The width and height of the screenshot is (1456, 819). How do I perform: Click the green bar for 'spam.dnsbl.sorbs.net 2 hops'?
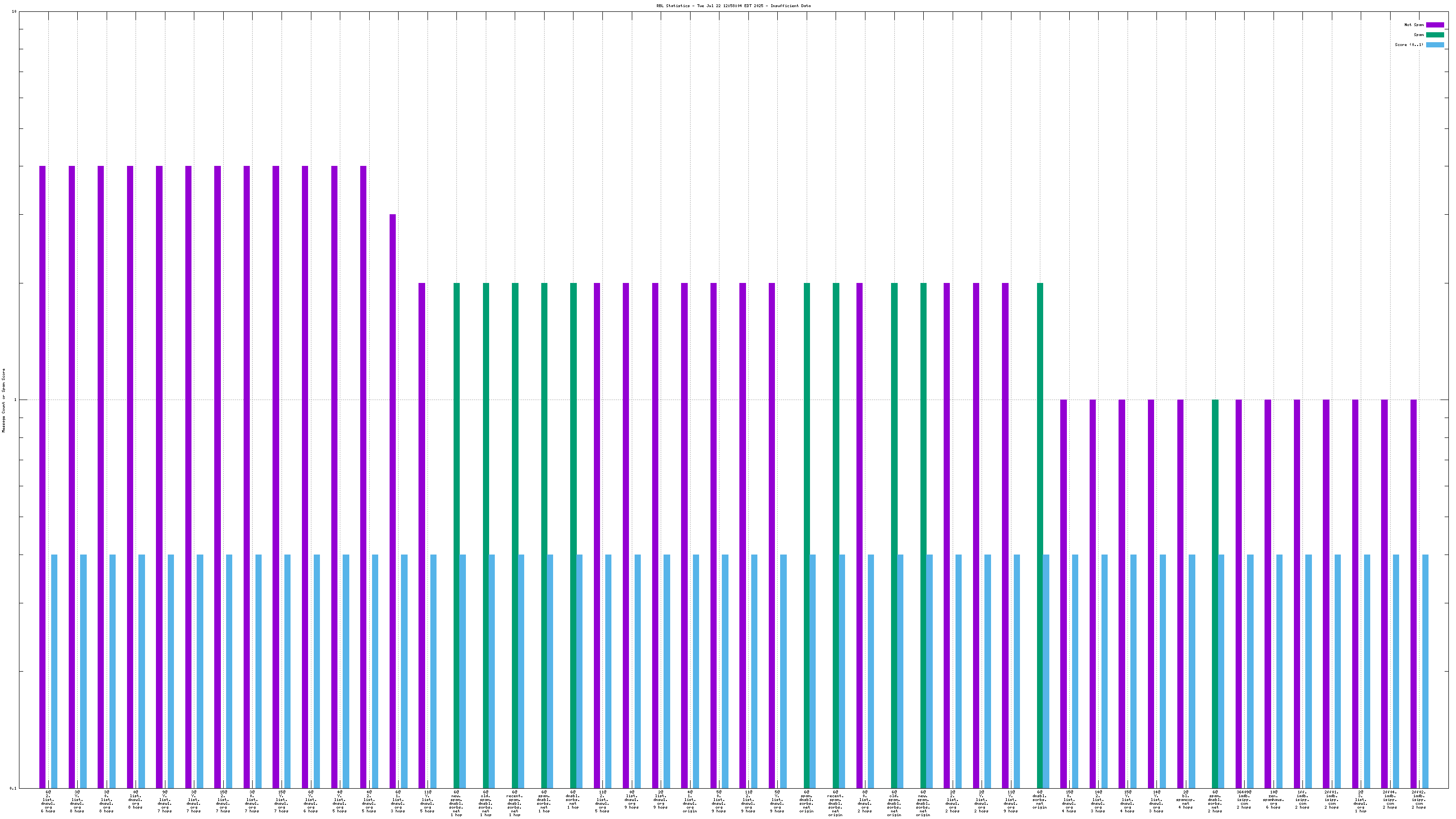click(x=1215, y=593)
